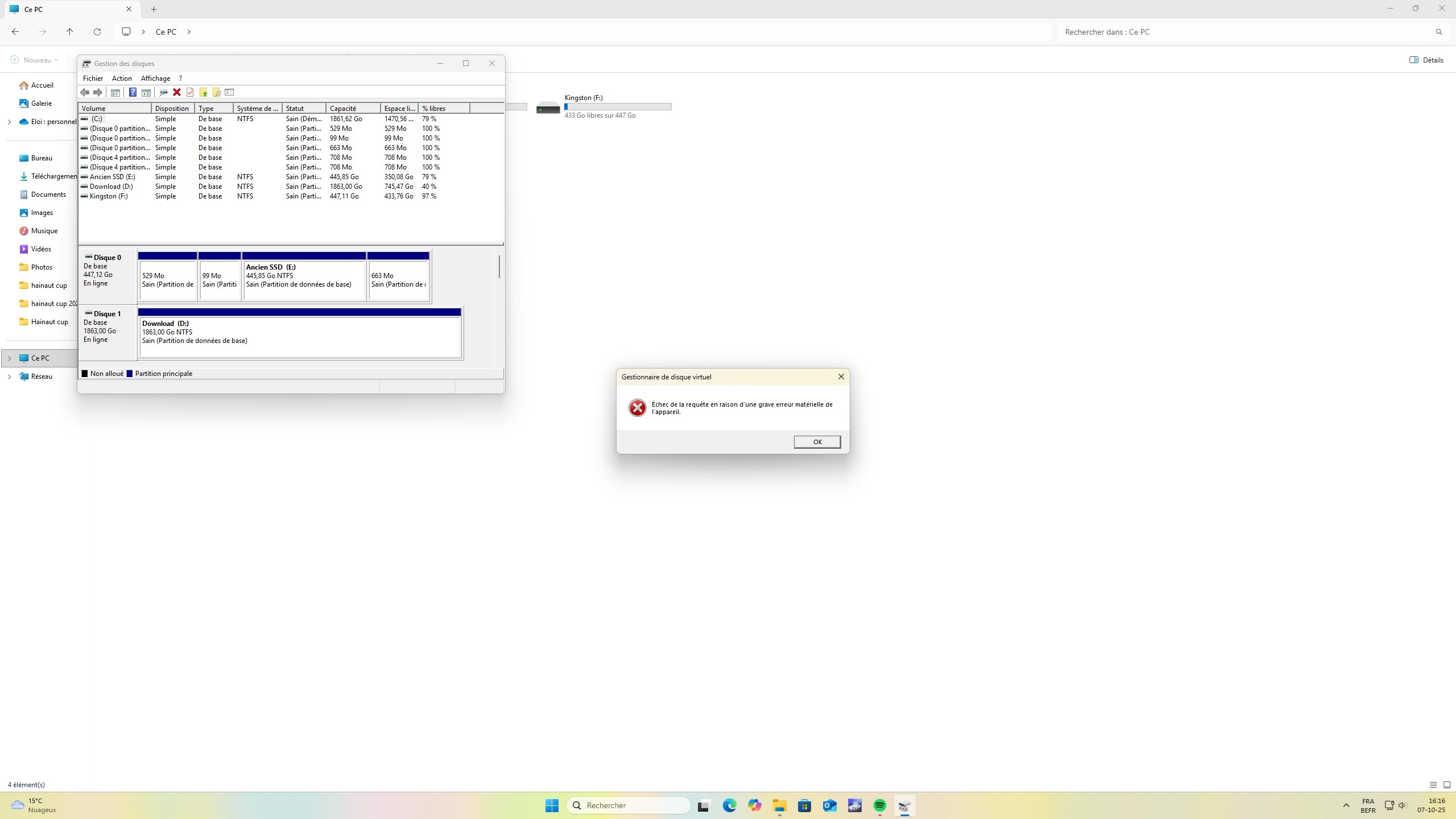1456x819 pixels.
Task: Click the red X delete toolbar icon
Action: pos(177,92)
